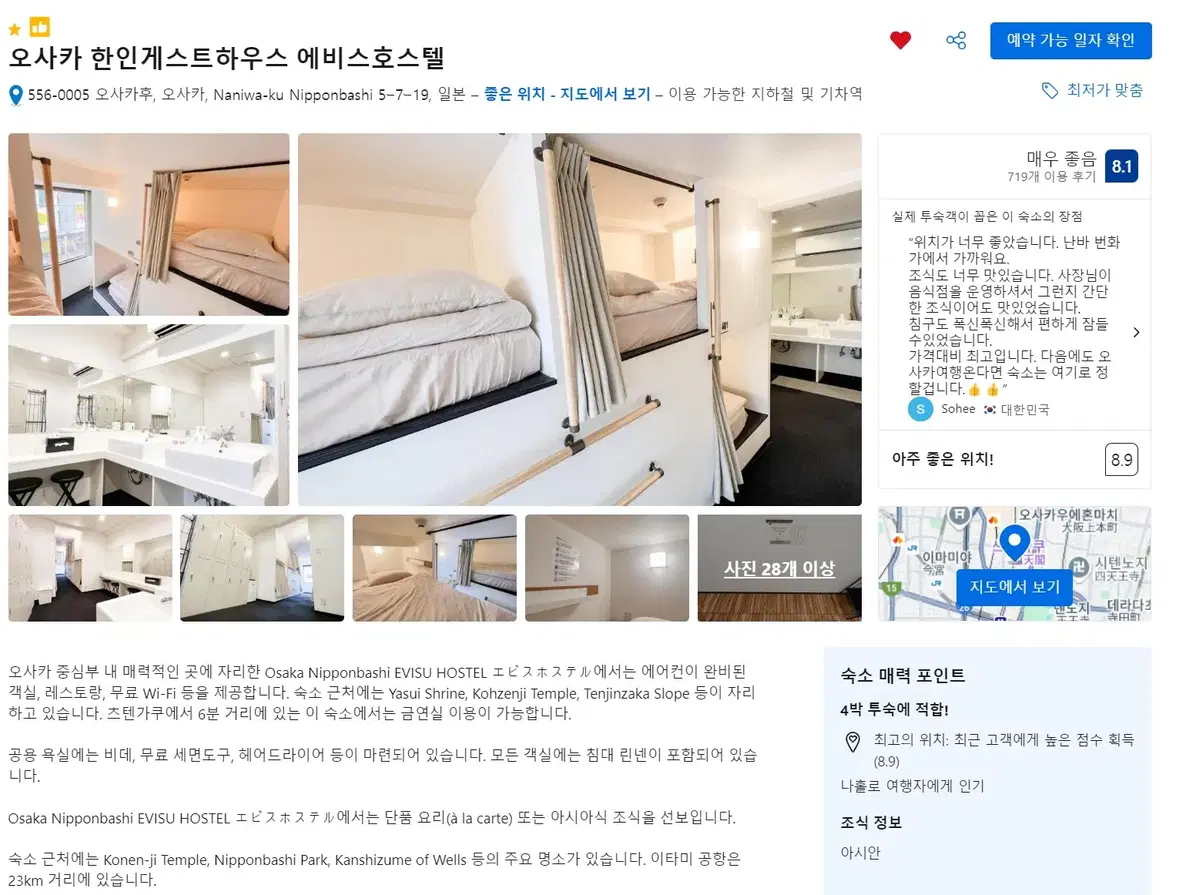Open the lockers photo thumbnail

[x=262, y=568]
